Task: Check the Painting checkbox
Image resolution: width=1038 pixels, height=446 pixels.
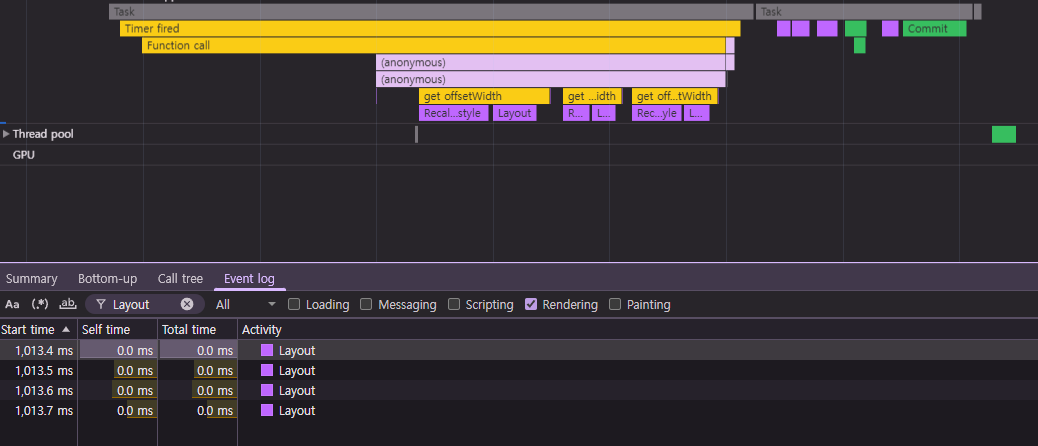Action: click(615, 304)
